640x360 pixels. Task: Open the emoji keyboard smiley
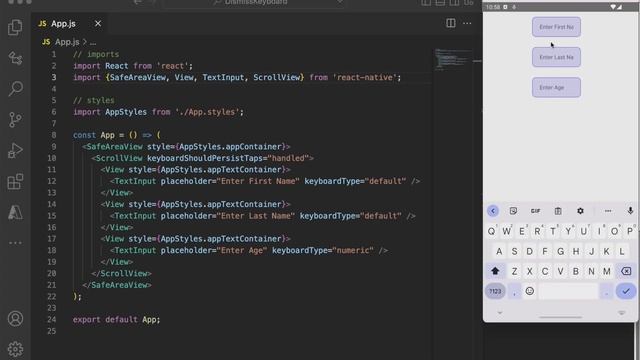click(529, 291)
